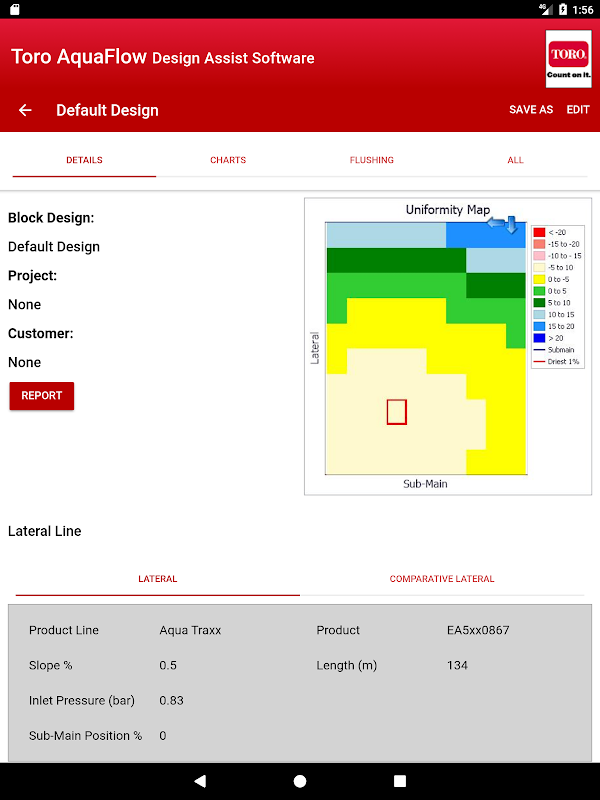The image size is (600, 800).
Task: Tap the '15 to 20' legend swatch
Action: 539,326
